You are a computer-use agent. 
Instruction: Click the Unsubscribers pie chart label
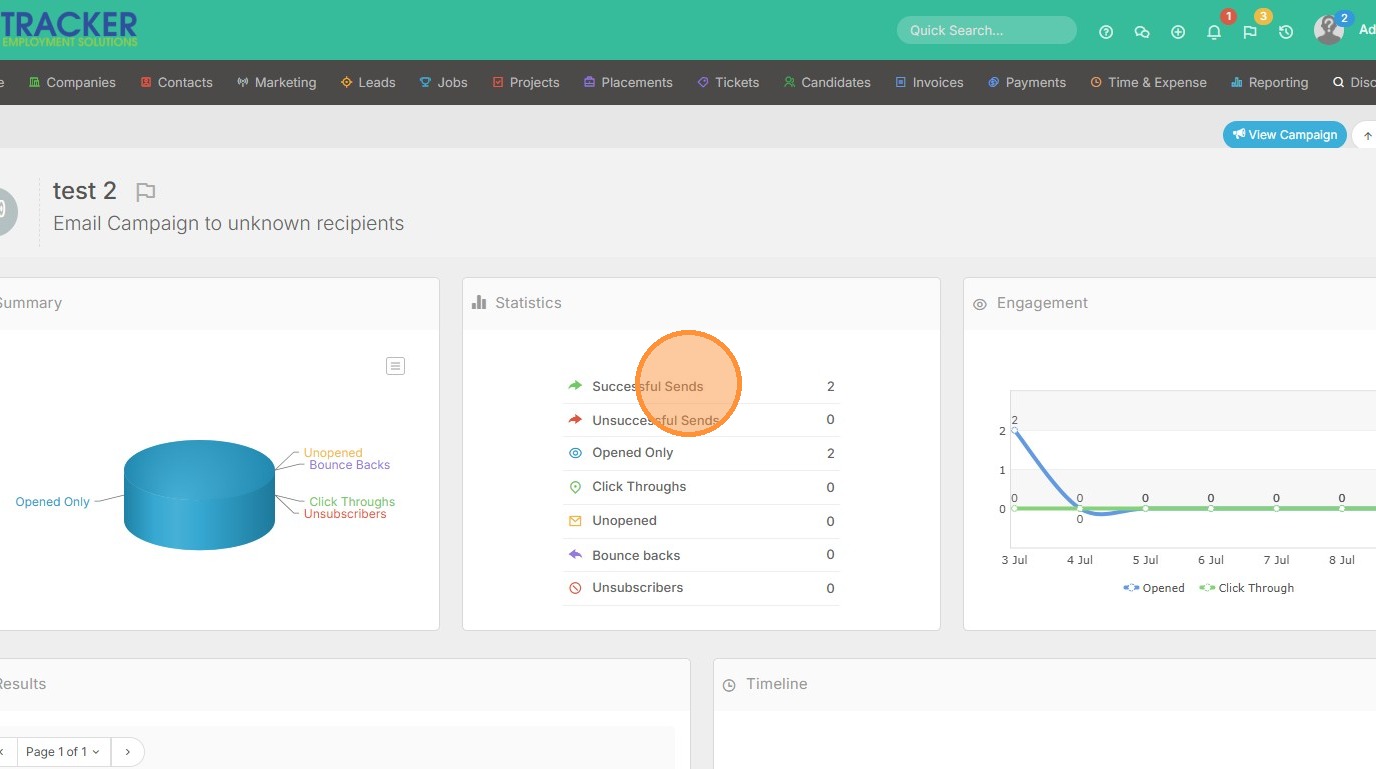click(345, 514)
